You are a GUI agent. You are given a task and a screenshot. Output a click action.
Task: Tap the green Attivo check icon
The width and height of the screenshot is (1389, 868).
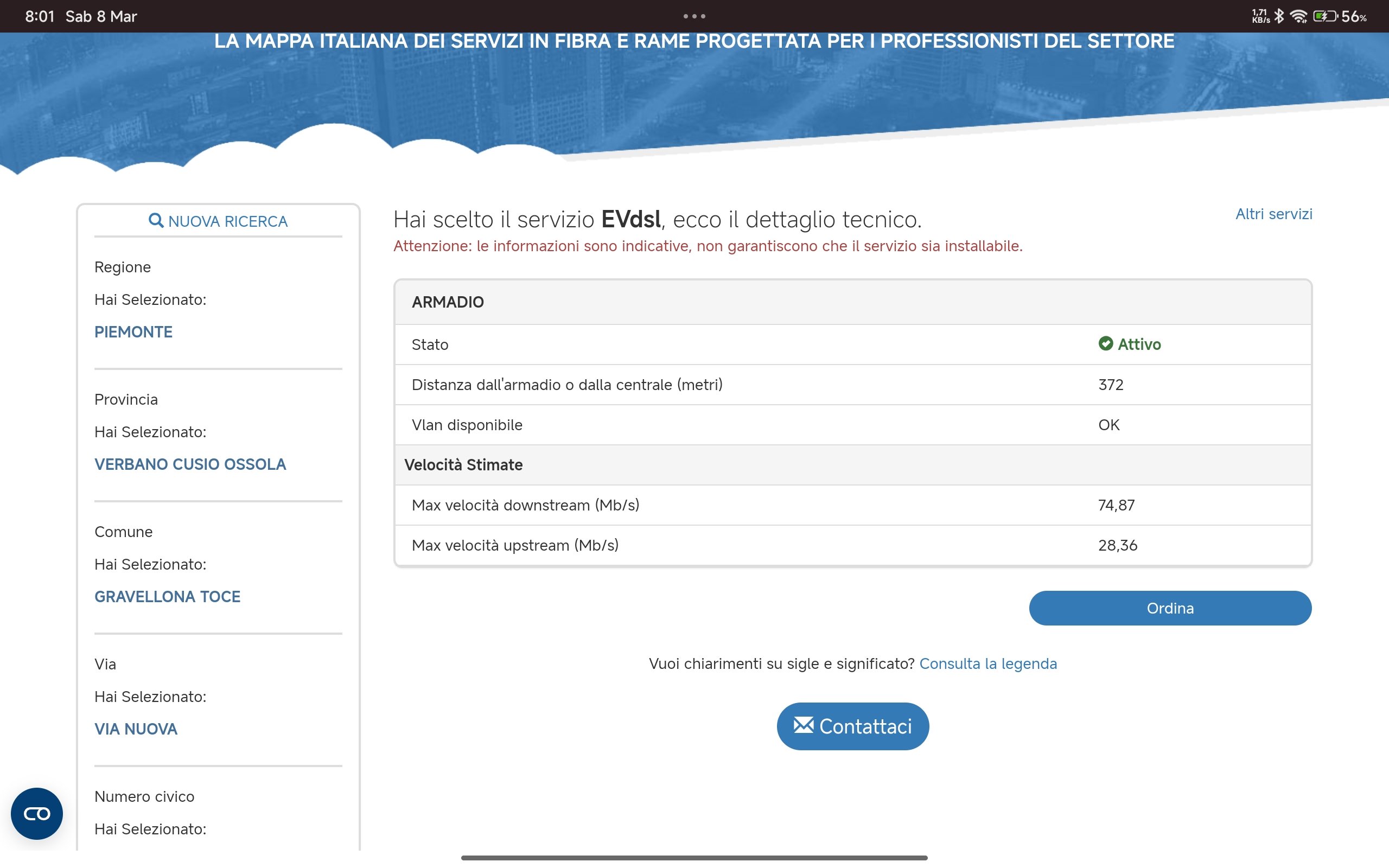pos(1105,344)
